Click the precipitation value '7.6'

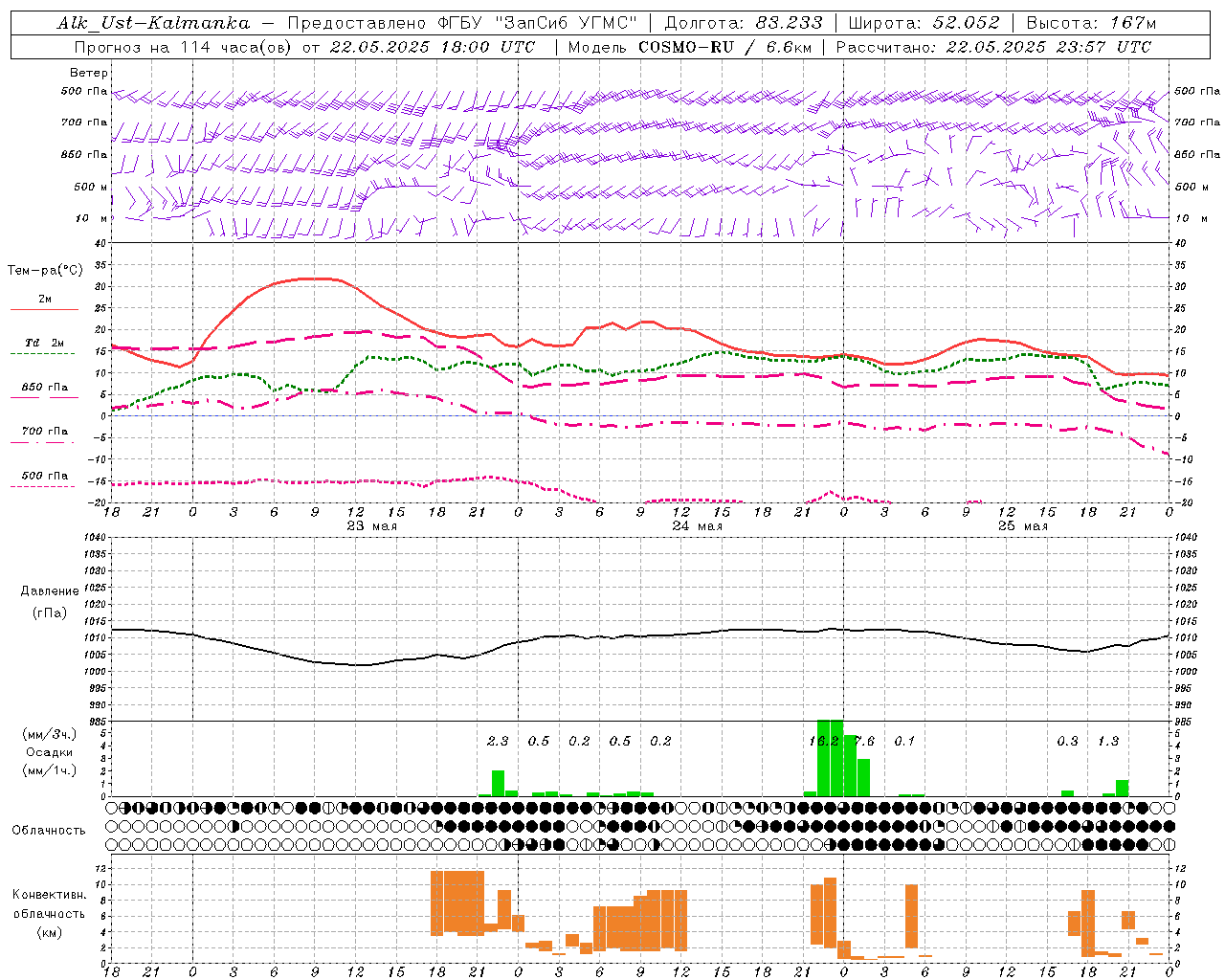[864, 741]
